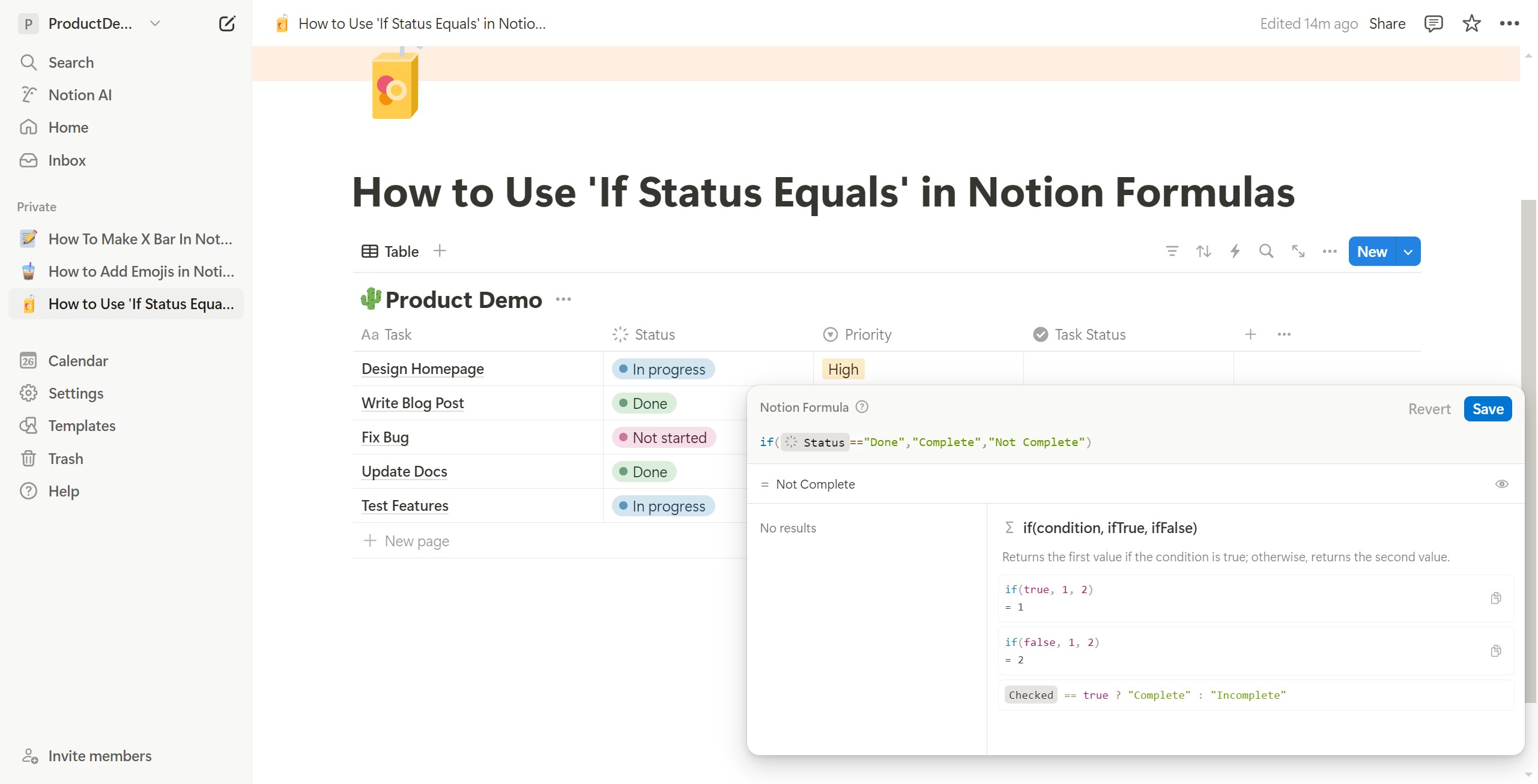Open the Write Blog Post task
The image size is (1538, 784).
tap(413, 403)
